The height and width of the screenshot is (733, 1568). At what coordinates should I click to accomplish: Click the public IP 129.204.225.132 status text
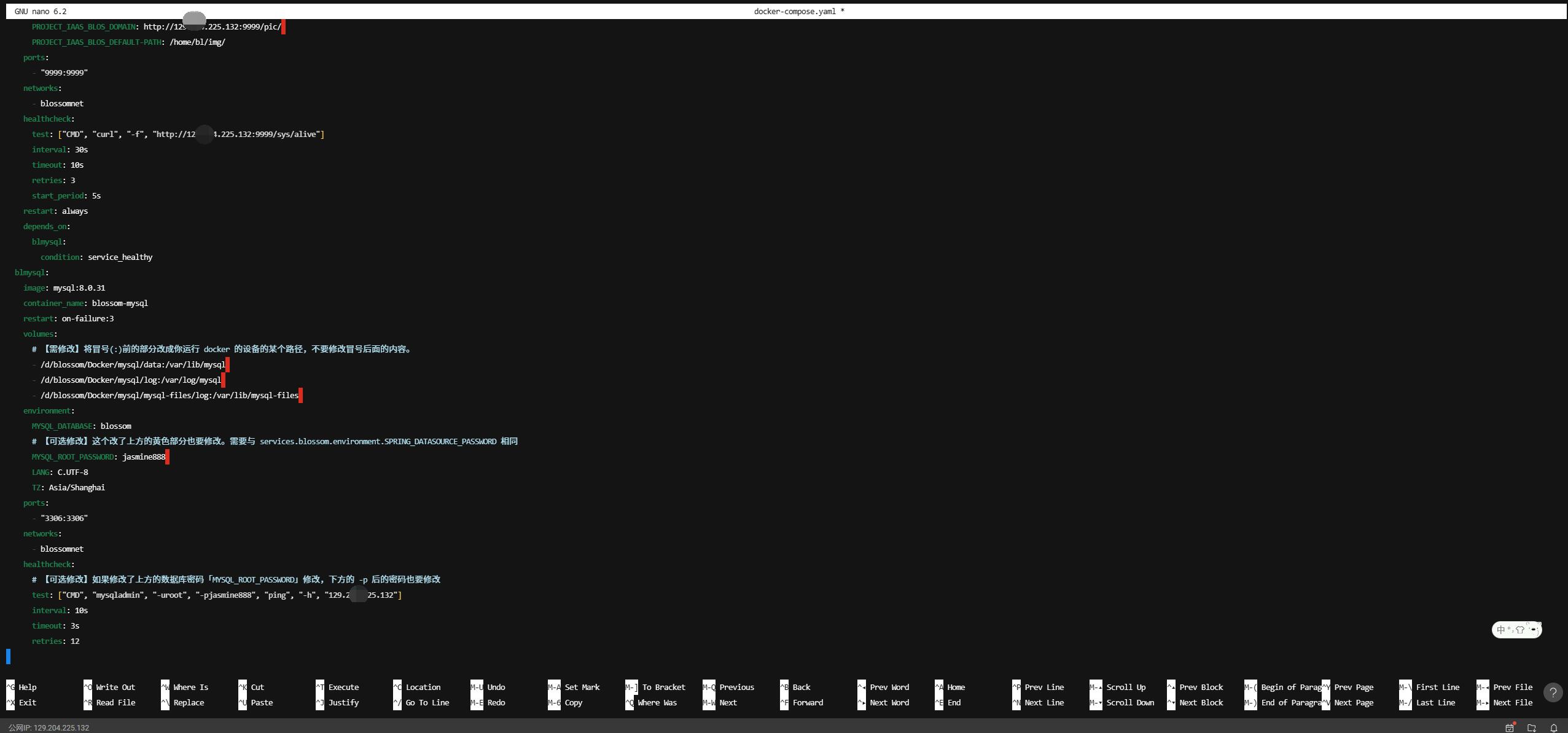[x=49, y=727]
